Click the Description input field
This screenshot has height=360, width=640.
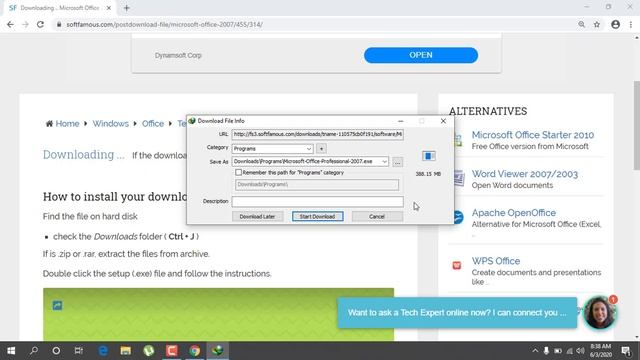pyautogui.click(x=318, y=201)
